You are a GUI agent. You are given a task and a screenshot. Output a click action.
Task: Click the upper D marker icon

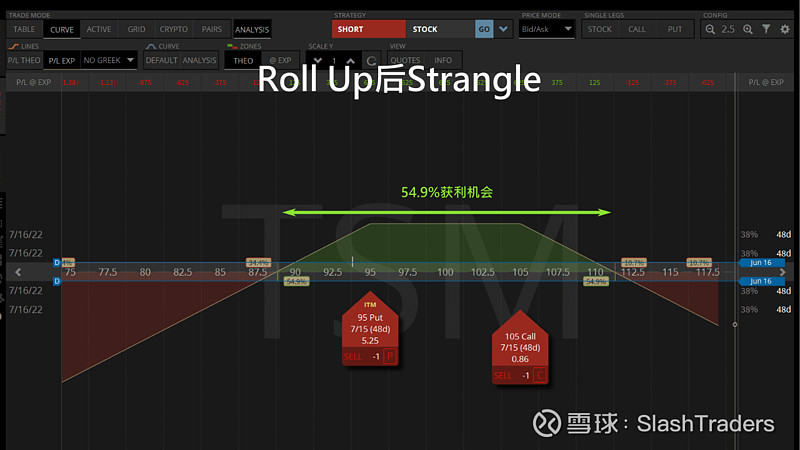pyautogui.click(x=57, y=262)
